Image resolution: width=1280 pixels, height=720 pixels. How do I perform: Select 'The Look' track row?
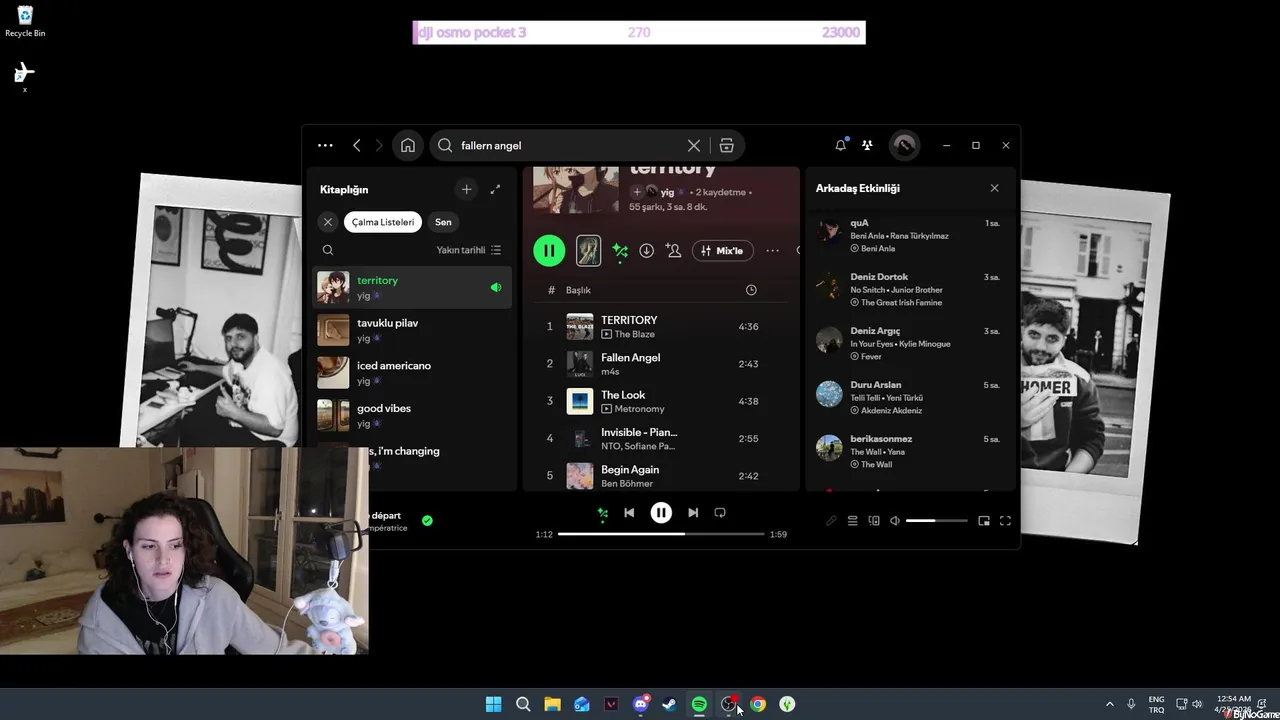coord(660,401)
